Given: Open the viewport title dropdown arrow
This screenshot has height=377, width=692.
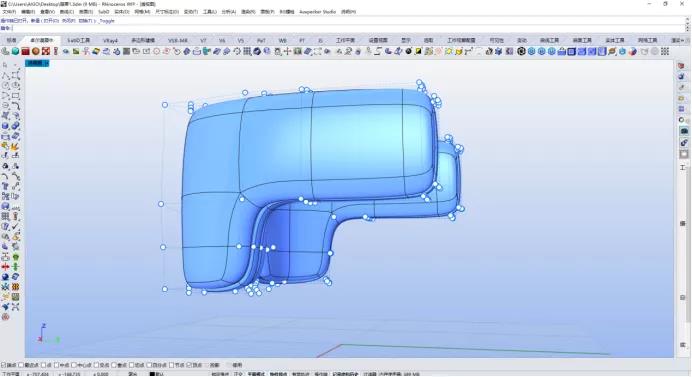Looking at the screenshot, I should (x=47, y=63).
